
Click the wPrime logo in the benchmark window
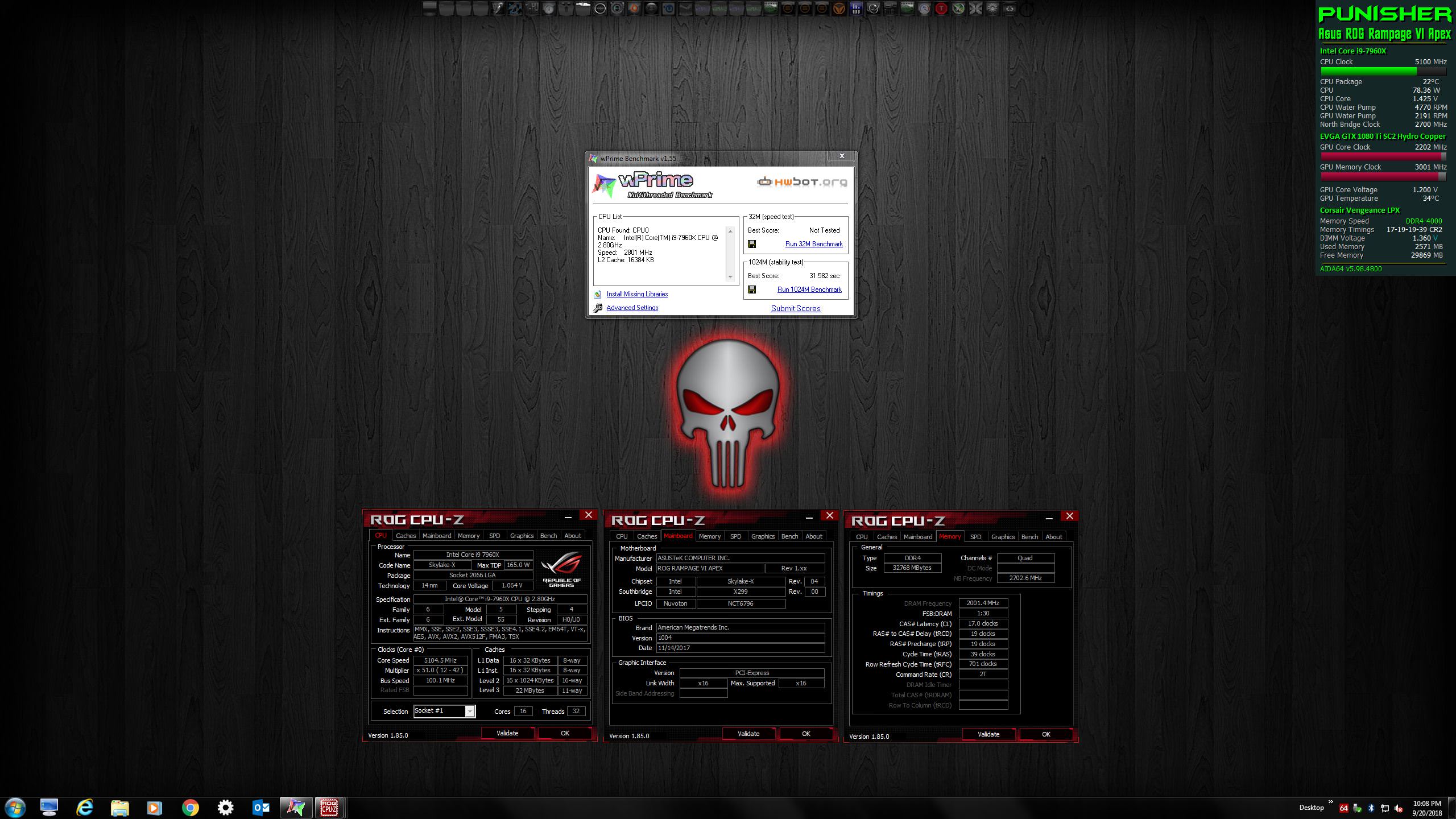652,185
